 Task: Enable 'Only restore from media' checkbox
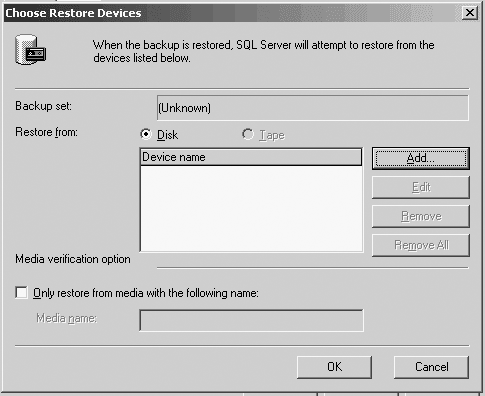(21, 293)
